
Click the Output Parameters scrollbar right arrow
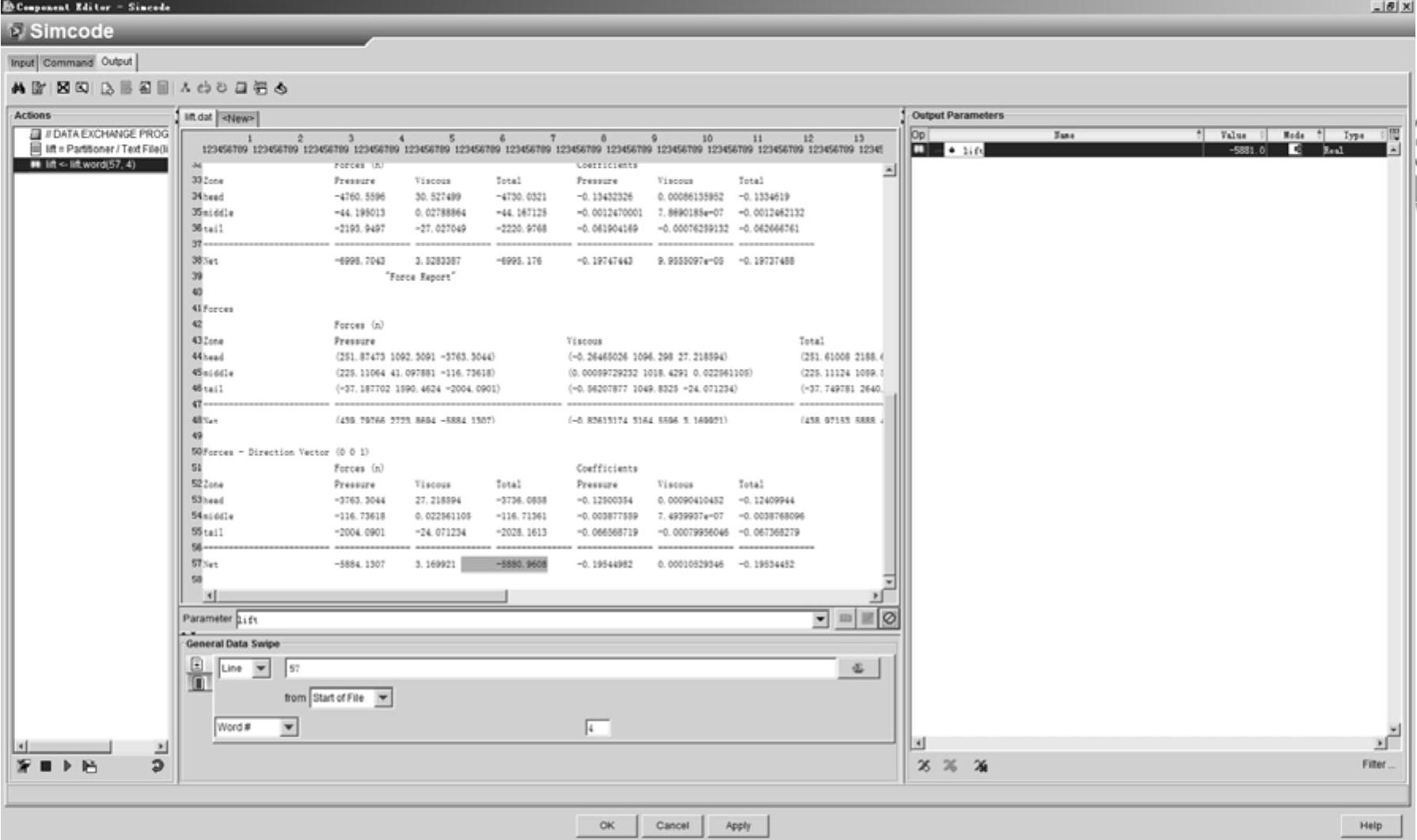click(1381, 743)
